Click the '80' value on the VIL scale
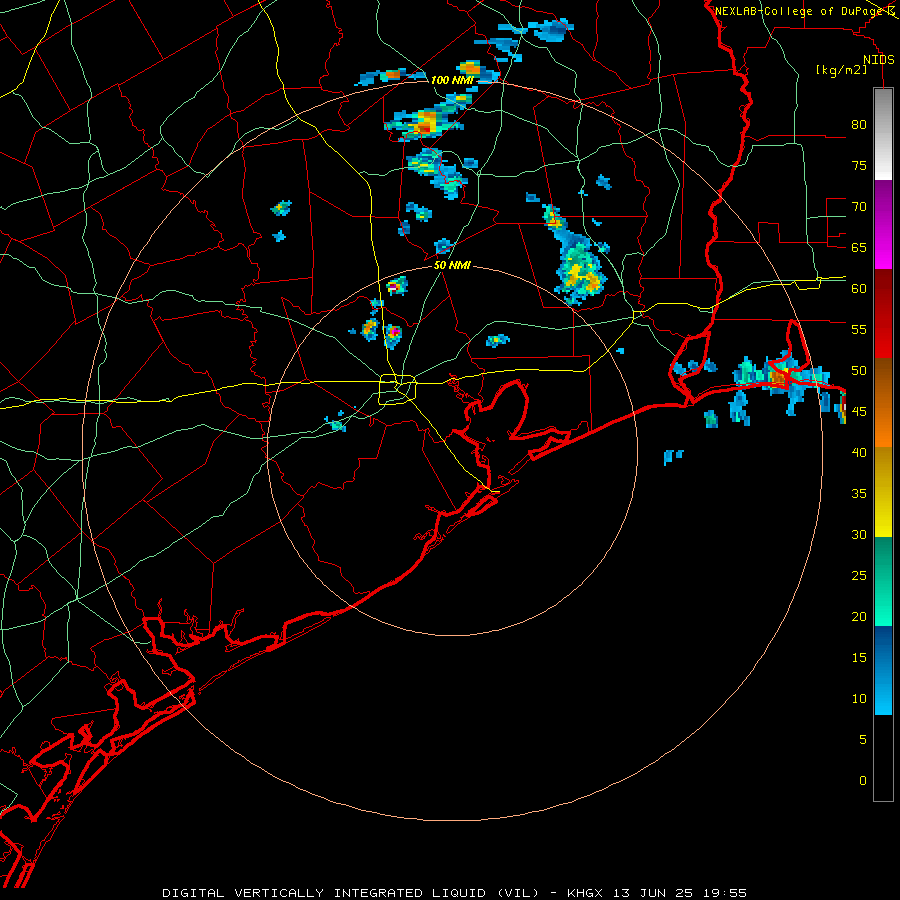Screen dimensions: 900x900 pos(859,125)
